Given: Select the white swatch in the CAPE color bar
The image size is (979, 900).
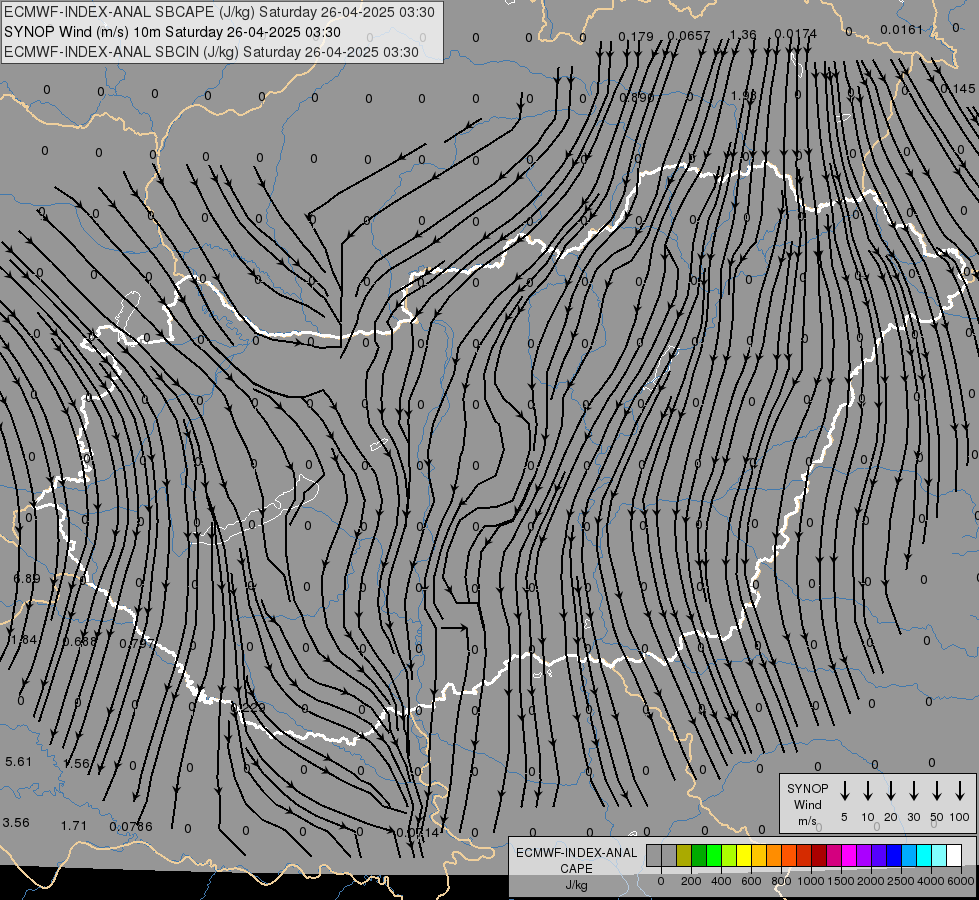Looking at the screenshot, I should click(953, 855).
